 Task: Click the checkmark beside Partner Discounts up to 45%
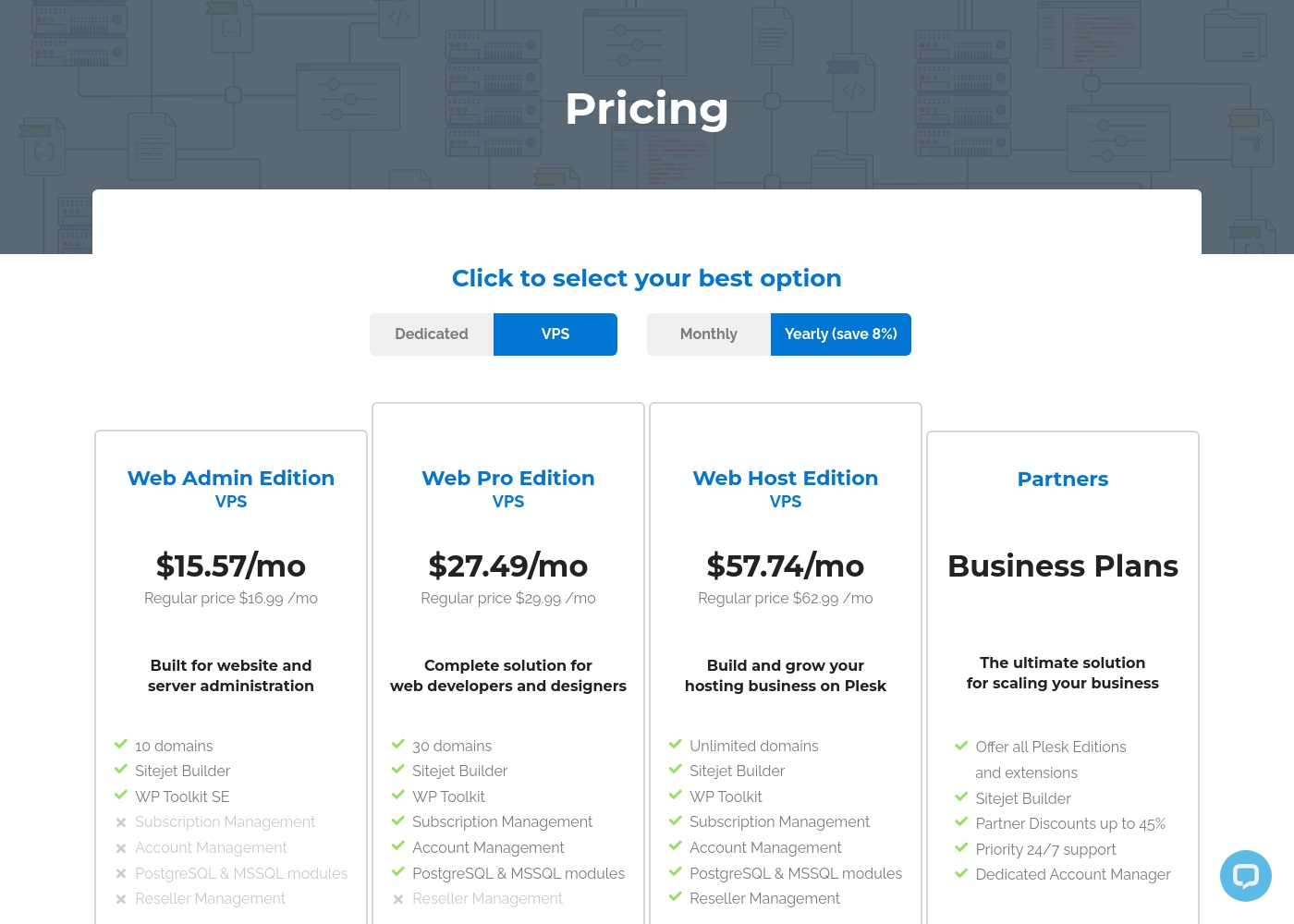[x=961, y=821]
